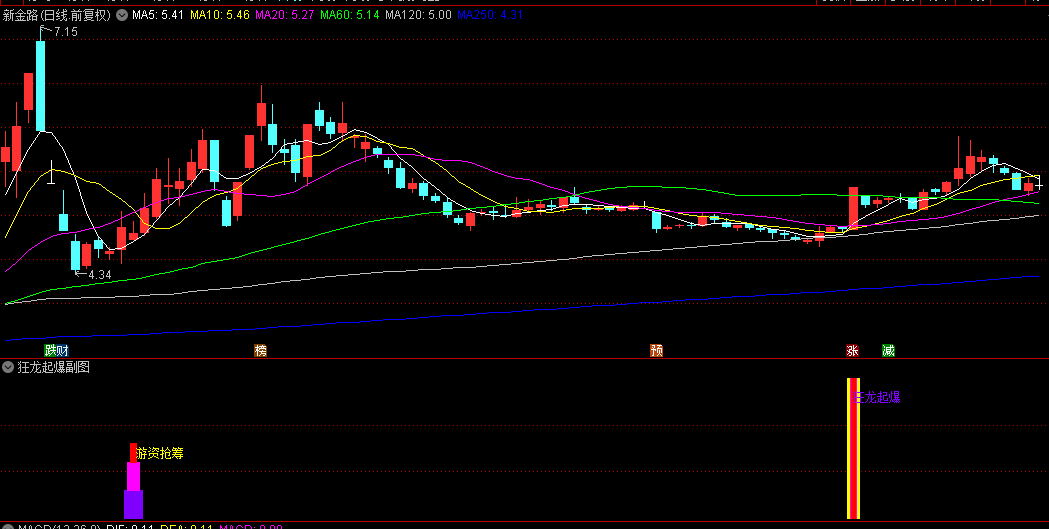Image resolution: width=1049 pixels, height=529 pixels.
Task: Open the dropdown arrow beside 新金路(日线.前复权)
Action: 121,15
